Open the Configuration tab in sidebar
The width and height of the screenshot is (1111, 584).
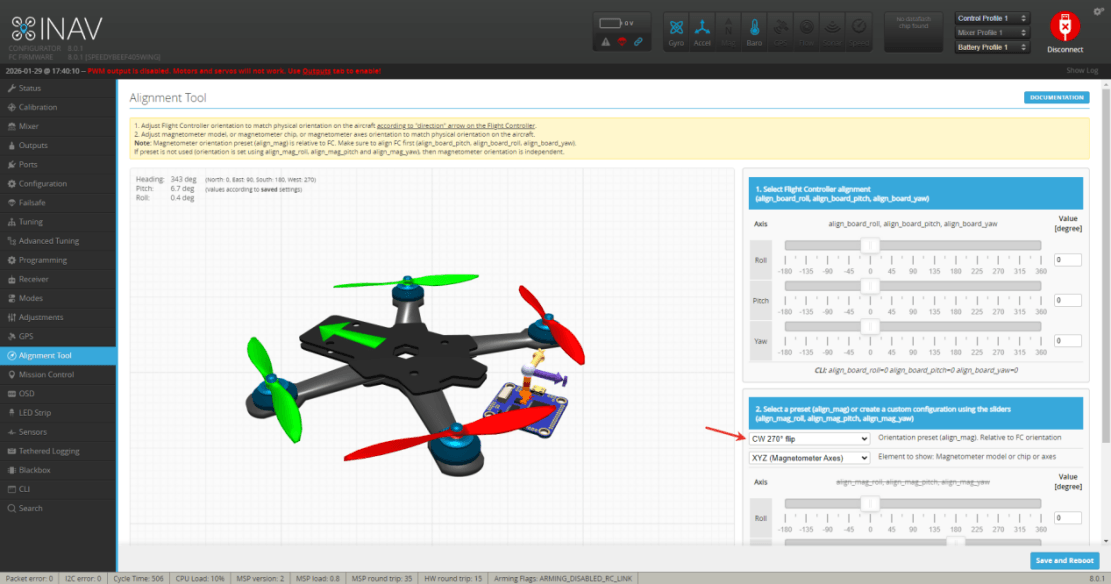pyautogui.click(x=42, y=184)
